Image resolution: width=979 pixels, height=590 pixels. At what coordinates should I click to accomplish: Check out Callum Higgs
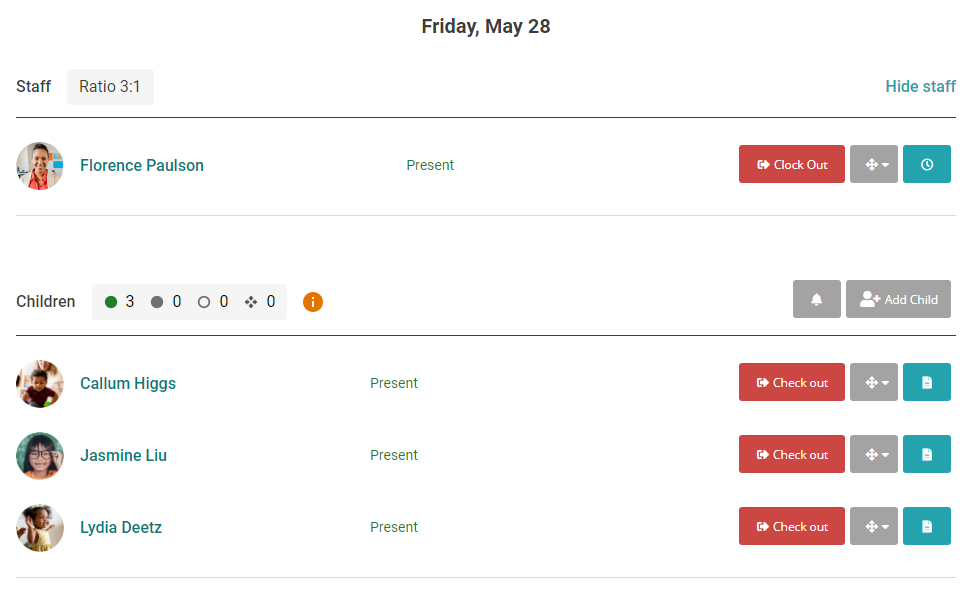[792, 382]
